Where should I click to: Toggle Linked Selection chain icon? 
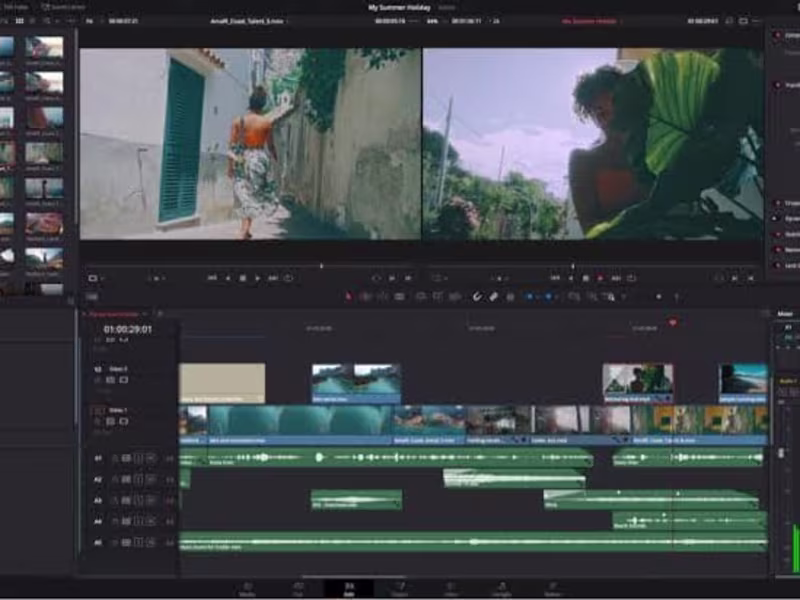click(x=493, y=296)
